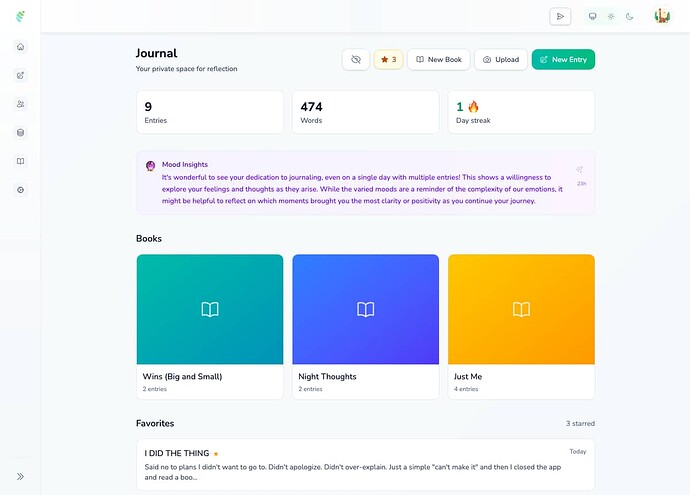This screenshot has height=495, width=690.
Task: Filter by starred favorites button
Action: click(x=388, y=60)
